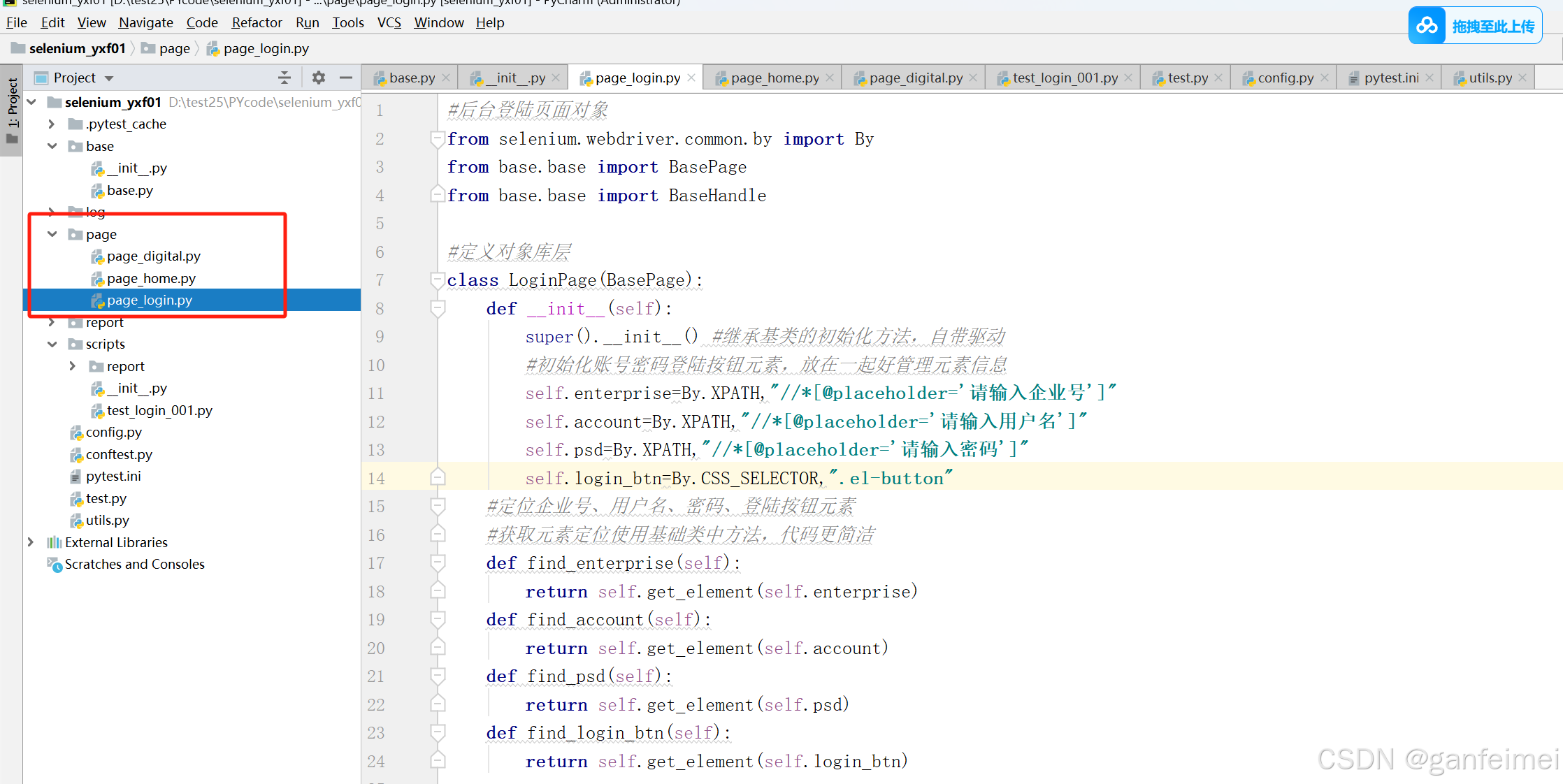Open the cloud upload widget icon
1563x784 pixels.
pyautogui.click(x=1427, y=26)
